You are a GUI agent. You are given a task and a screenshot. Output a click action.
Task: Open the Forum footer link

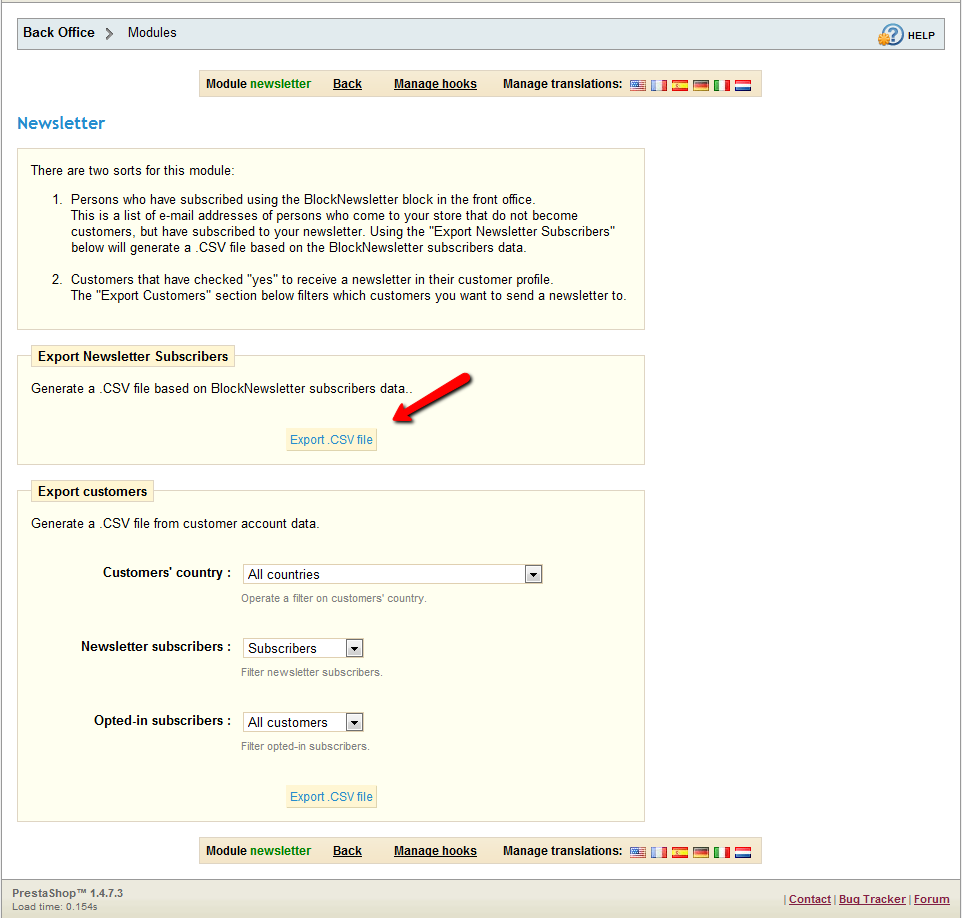tap(931, 899)
